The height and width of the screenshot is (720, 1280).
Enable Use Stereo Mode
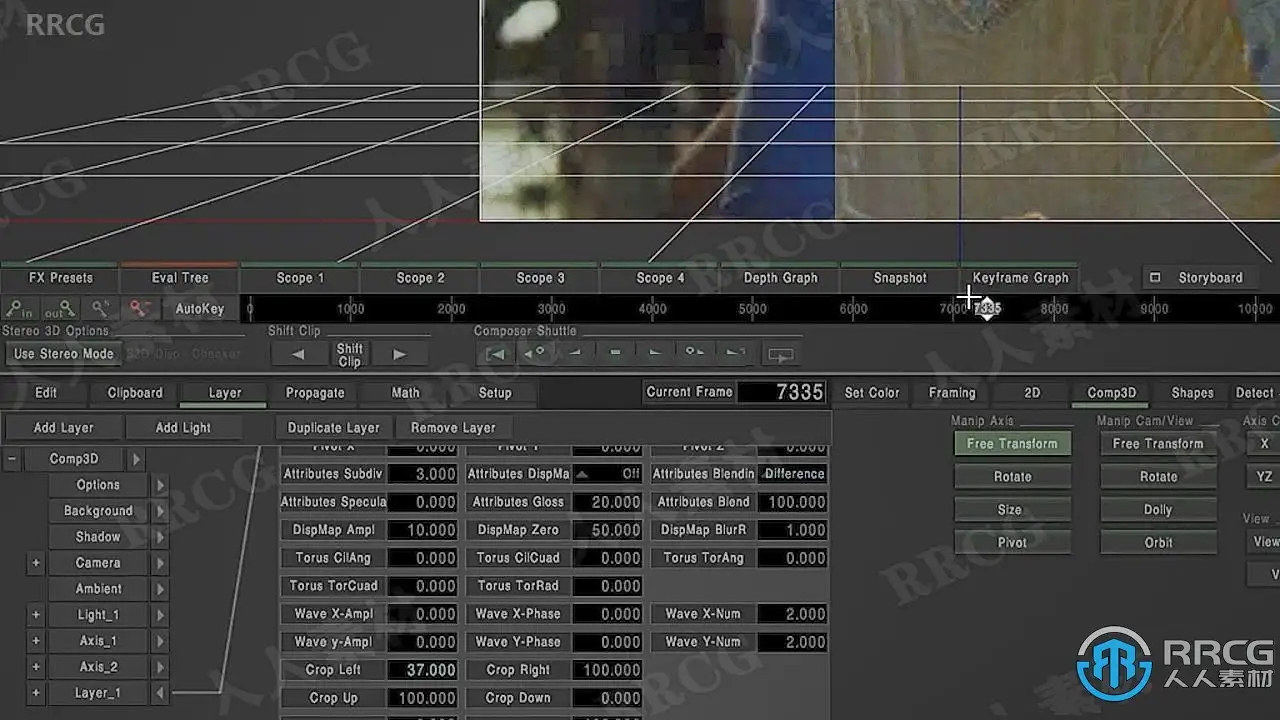point(63,354)
